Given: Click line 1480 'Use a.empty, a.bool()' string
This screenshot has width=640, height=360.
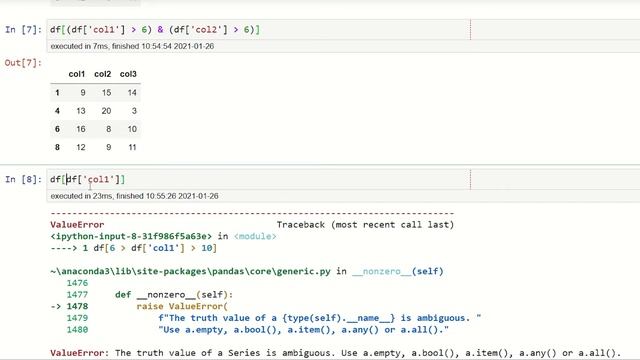Looking at the screenshot, I should (303, 329).
